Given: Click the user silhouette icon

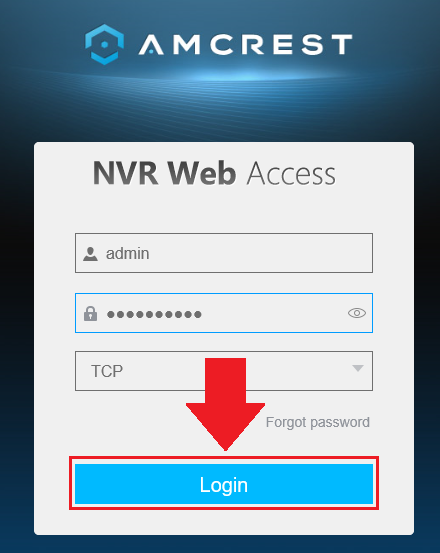Looking at the screenshot, I should point(90,254).
